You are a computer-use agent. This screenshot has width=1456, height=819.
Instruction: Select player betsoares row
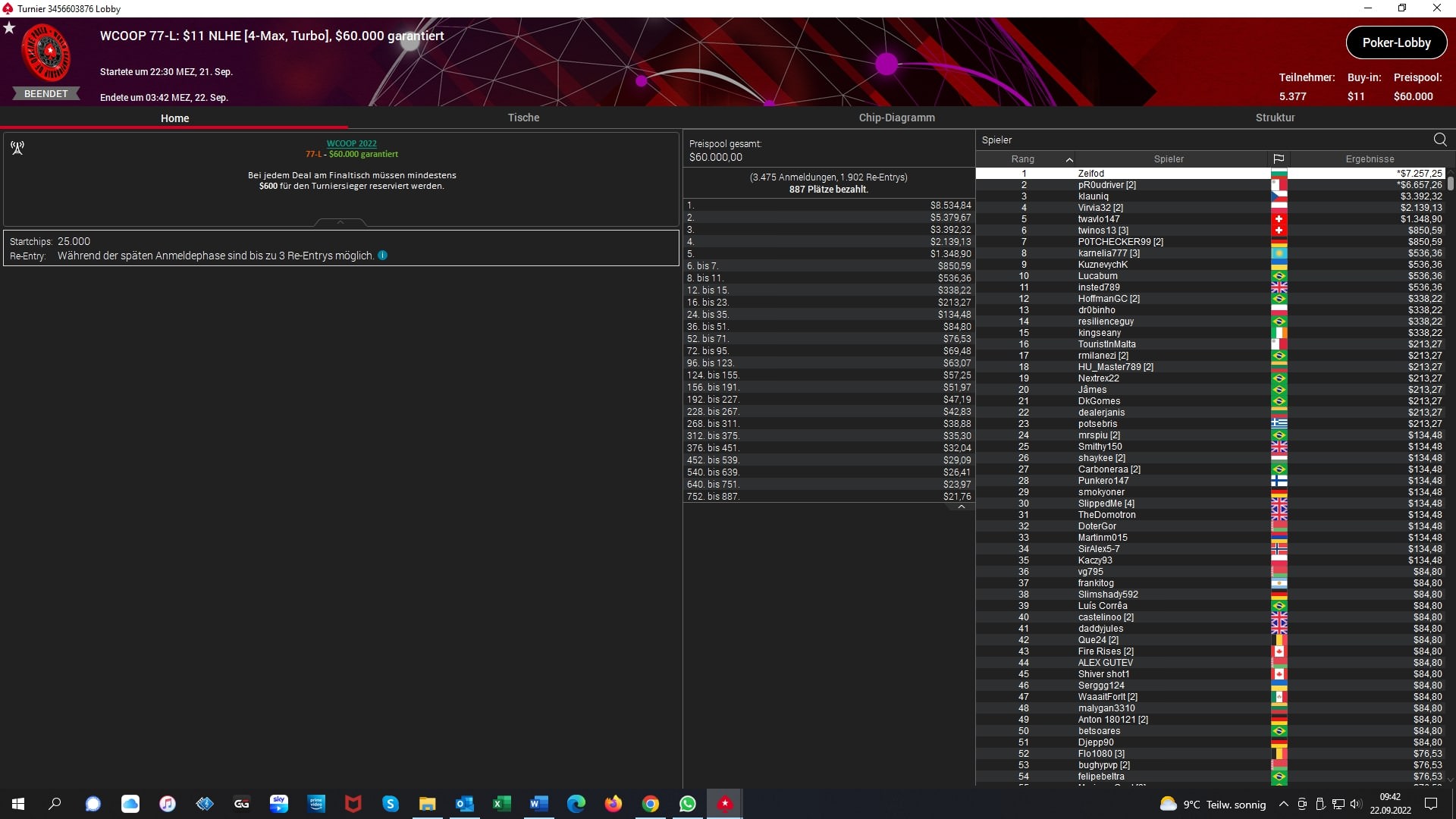pos(1210,731)
